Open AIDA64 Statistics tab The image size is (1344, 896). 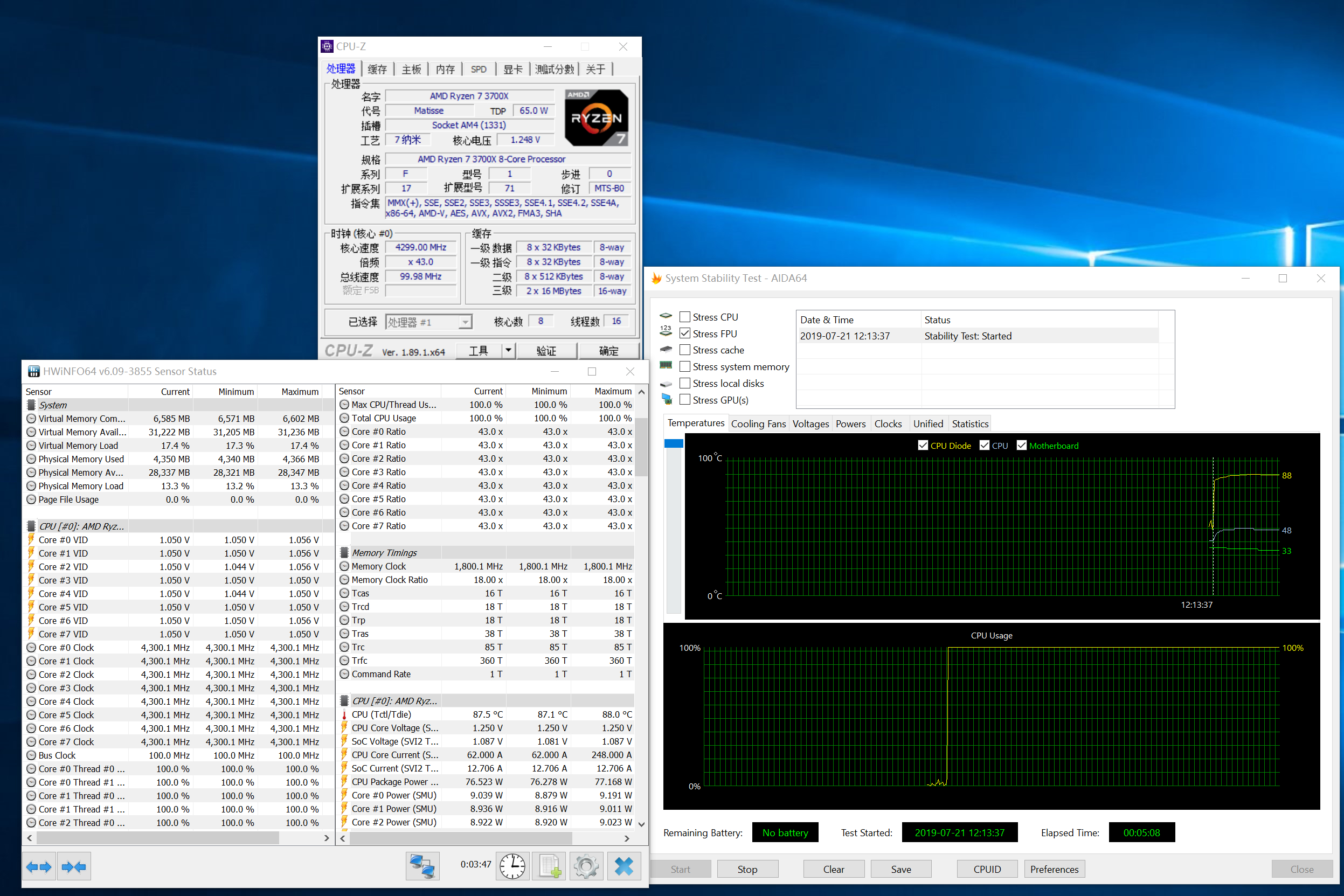click(969, 423)
